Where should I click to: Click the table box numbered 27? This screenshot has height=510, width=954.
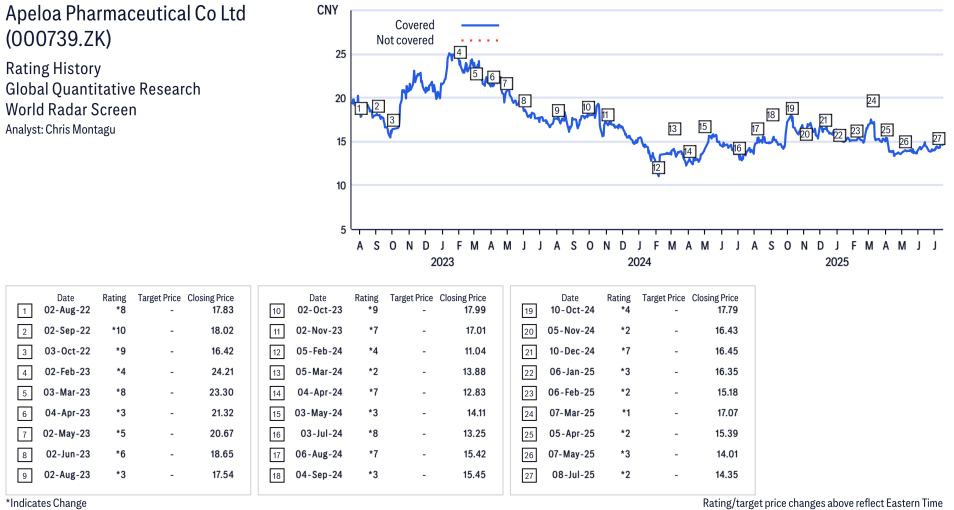pos(529,475)
